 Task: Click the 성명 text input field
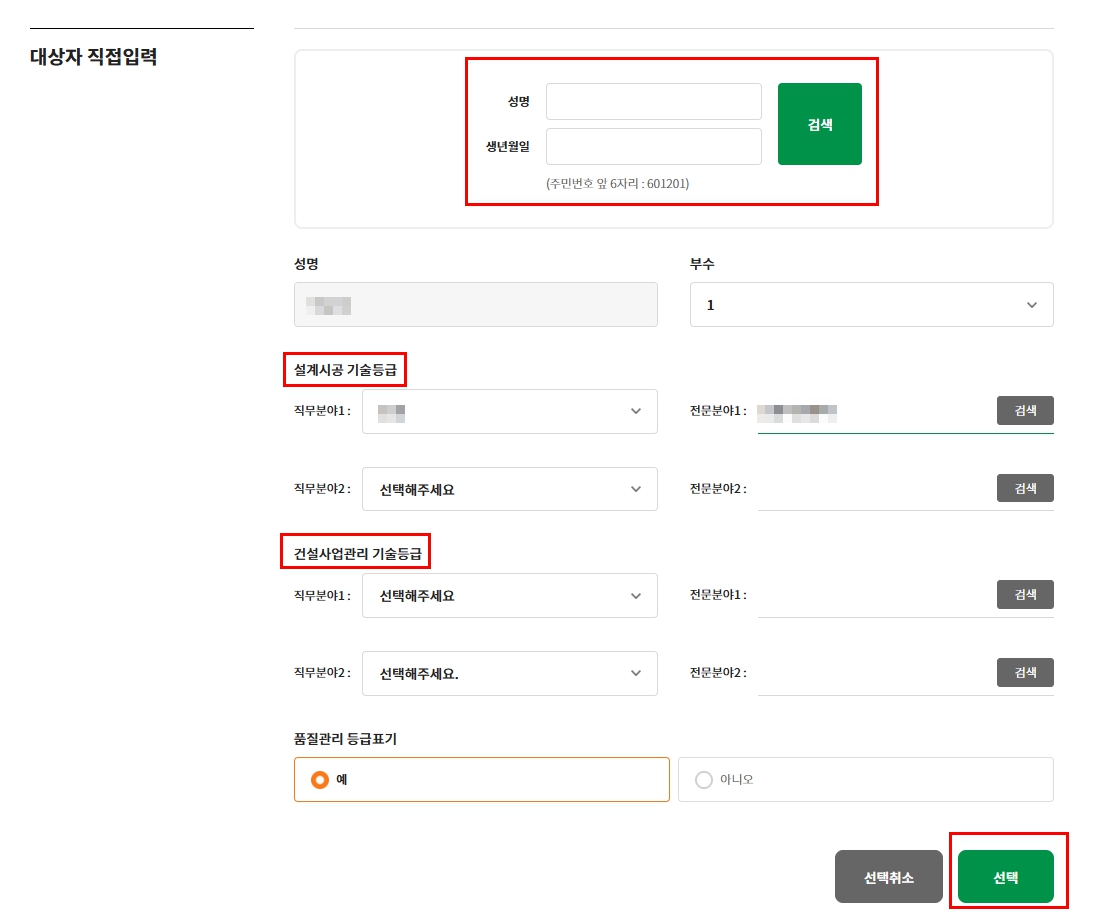pos(653,101)
